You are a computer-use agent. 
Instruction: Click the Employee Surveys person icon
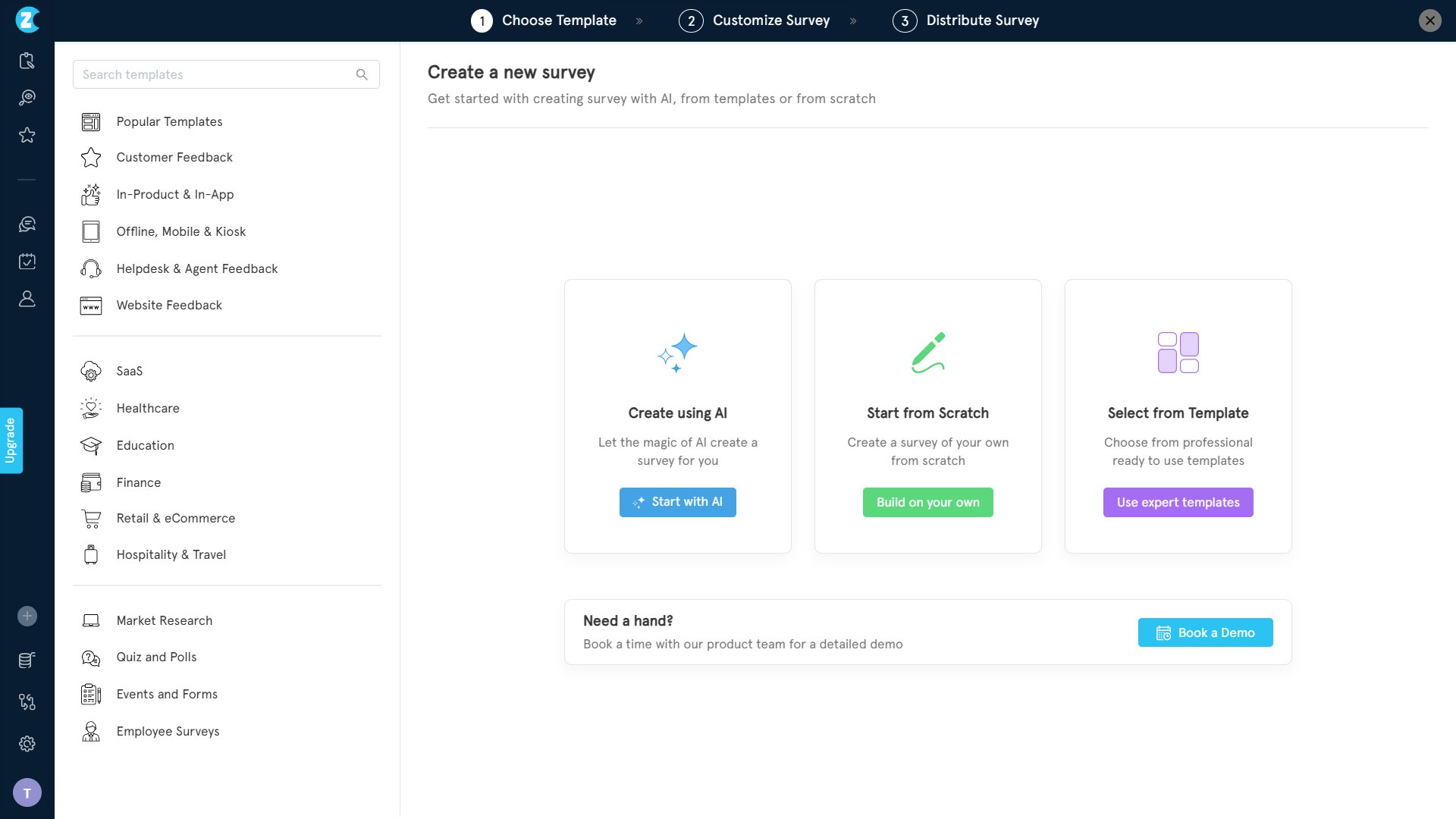point(91,732)
